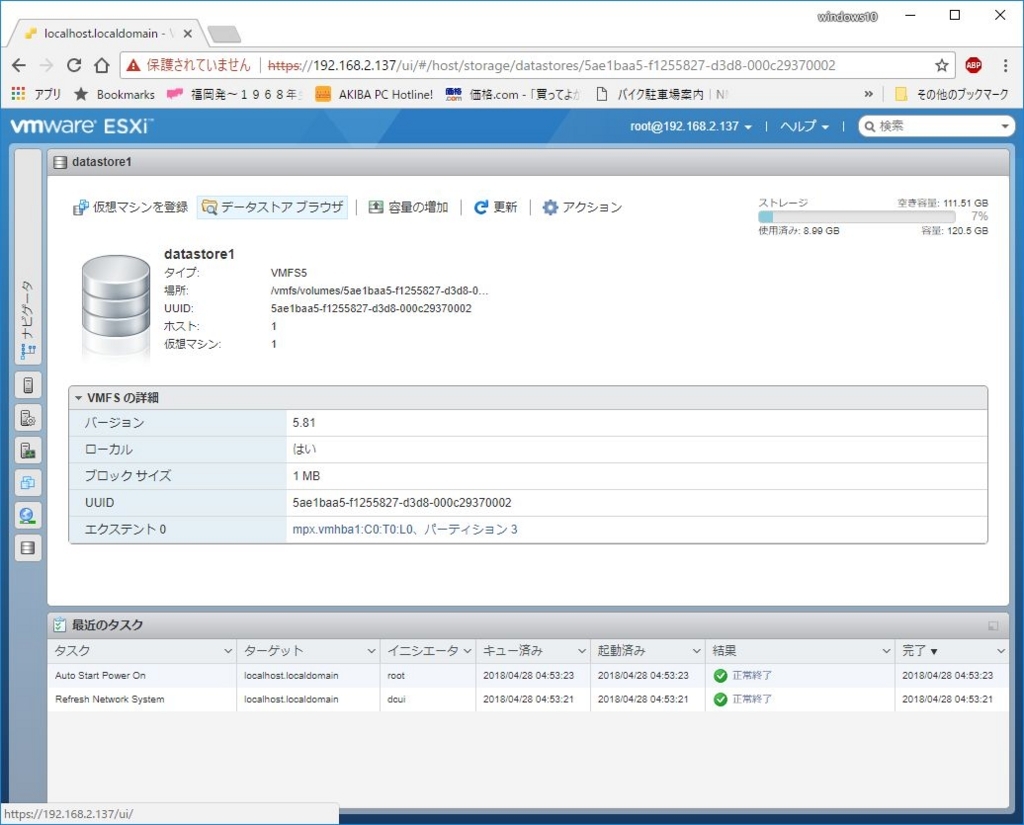Open the Host view in the sidebar
This screenshot has width=1024, height=825.
pos(28,385)
